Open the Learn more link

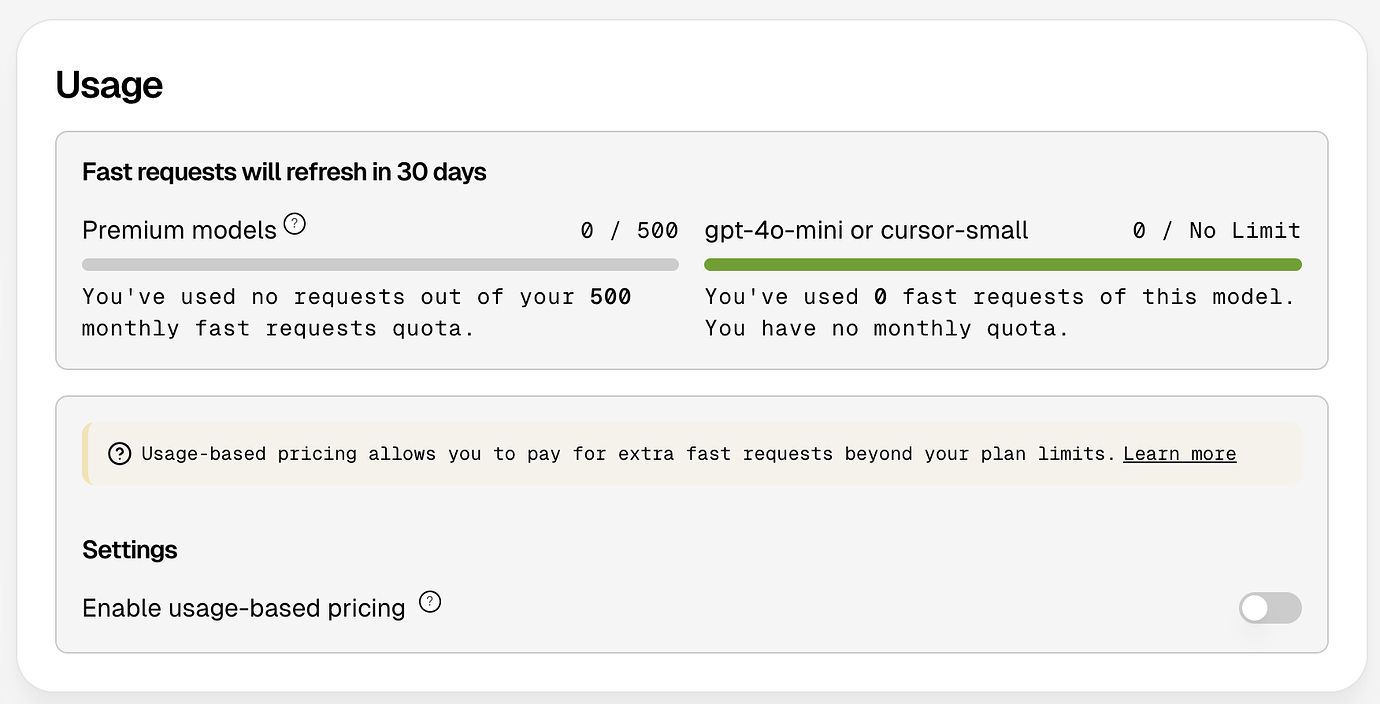tap(1179, 454)
